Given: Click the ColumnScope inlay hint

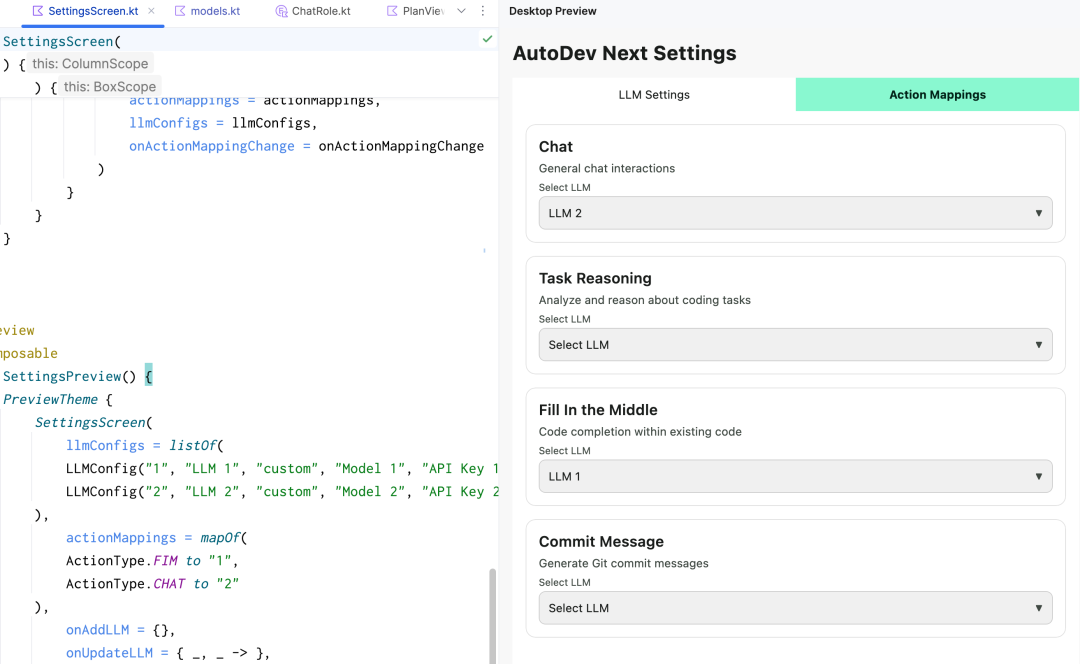Looking at the screenshot, I should click(90, 63).
